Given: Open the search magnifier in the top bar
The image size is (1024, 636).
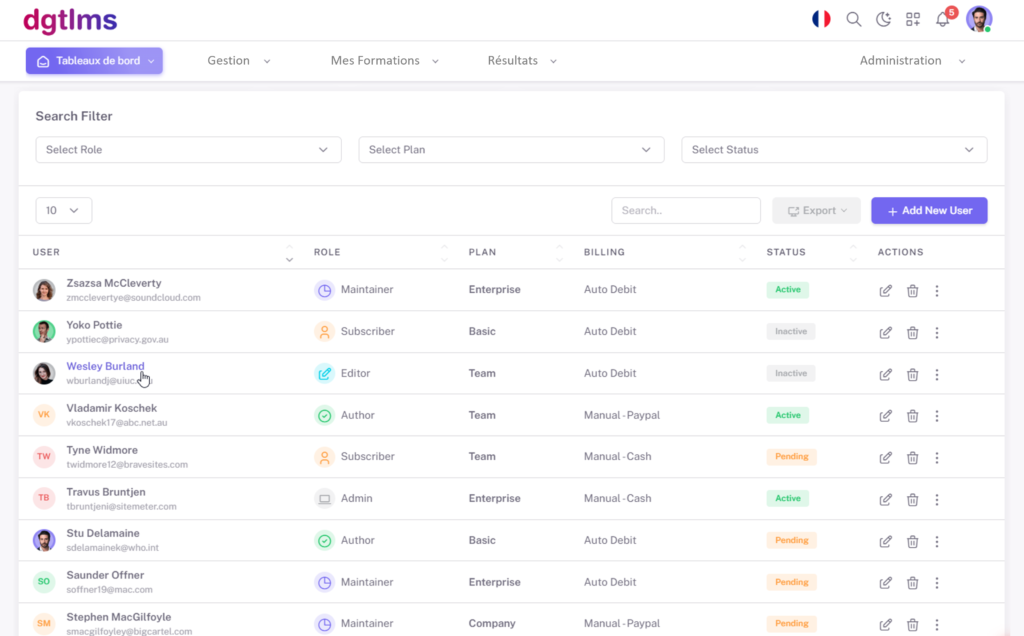Looking at the screenshot, I should 854,19.
